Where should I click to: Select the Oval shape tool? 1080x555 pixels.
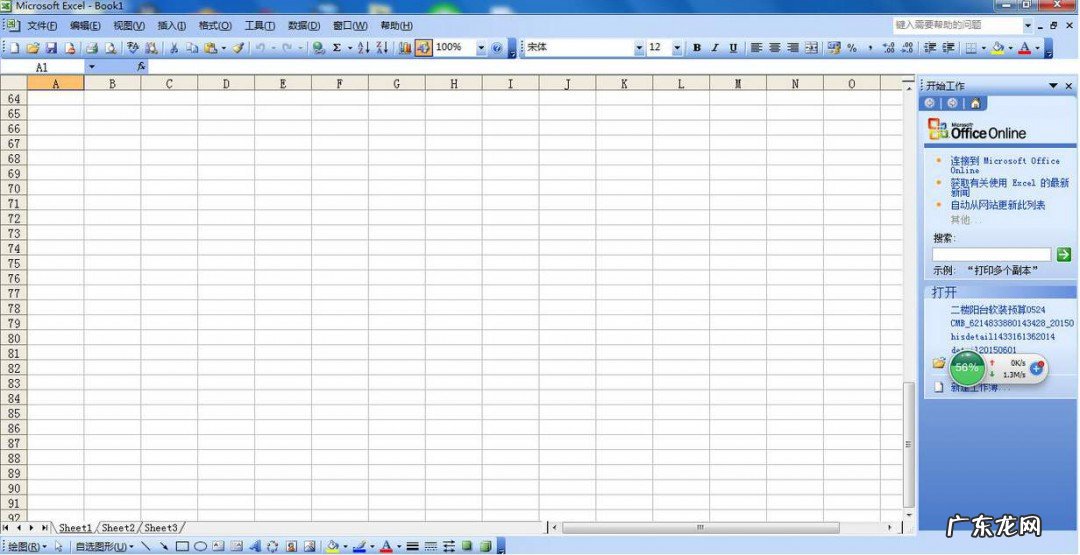[x=200, y=546]
